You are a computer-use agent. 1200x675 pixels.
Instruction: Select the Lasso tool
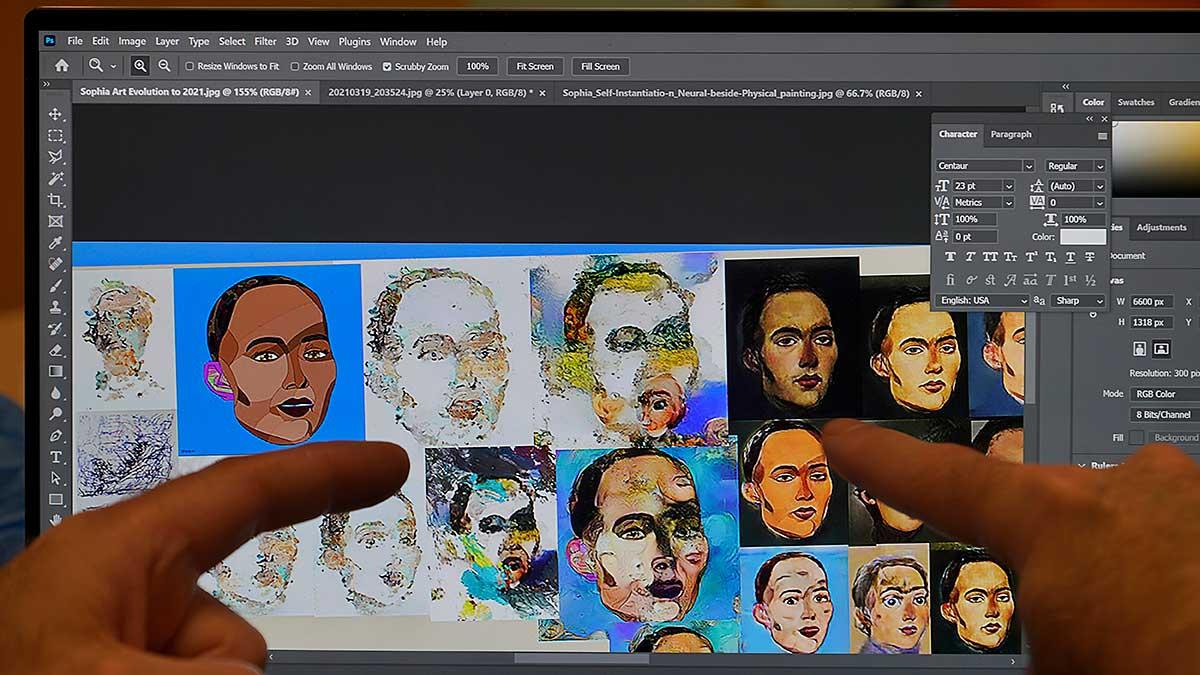coord(56,157)
